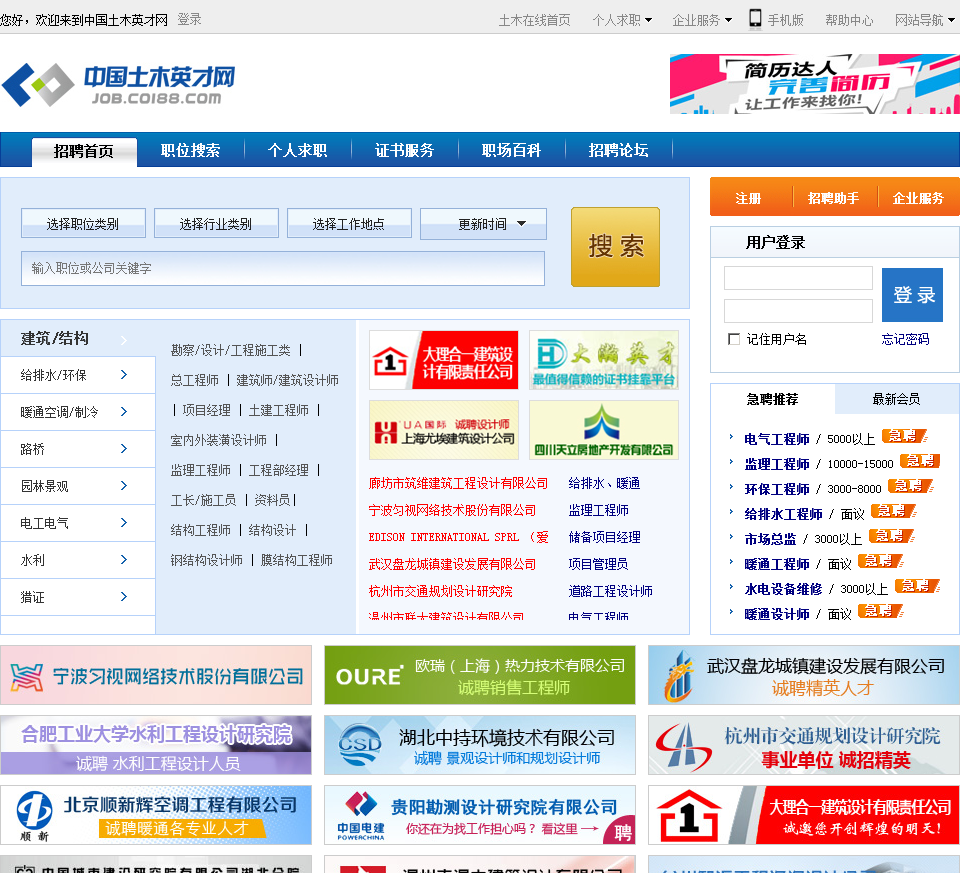The height and width of the screenshot is (873, 960).
Task: Open the mobile version phone icon
Action: (756, 19)
